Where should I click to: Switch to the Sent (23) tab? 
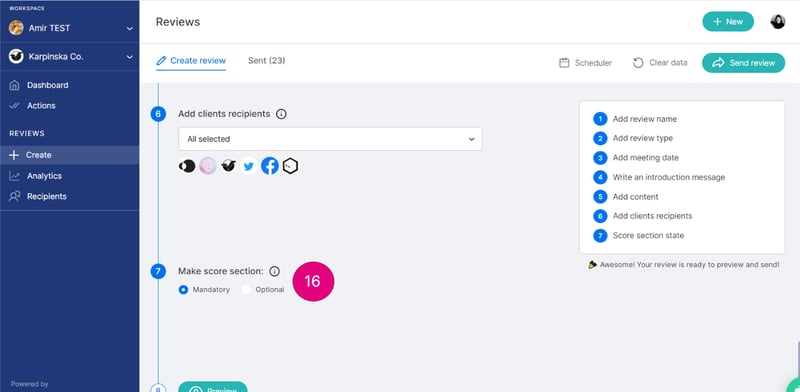266,61
